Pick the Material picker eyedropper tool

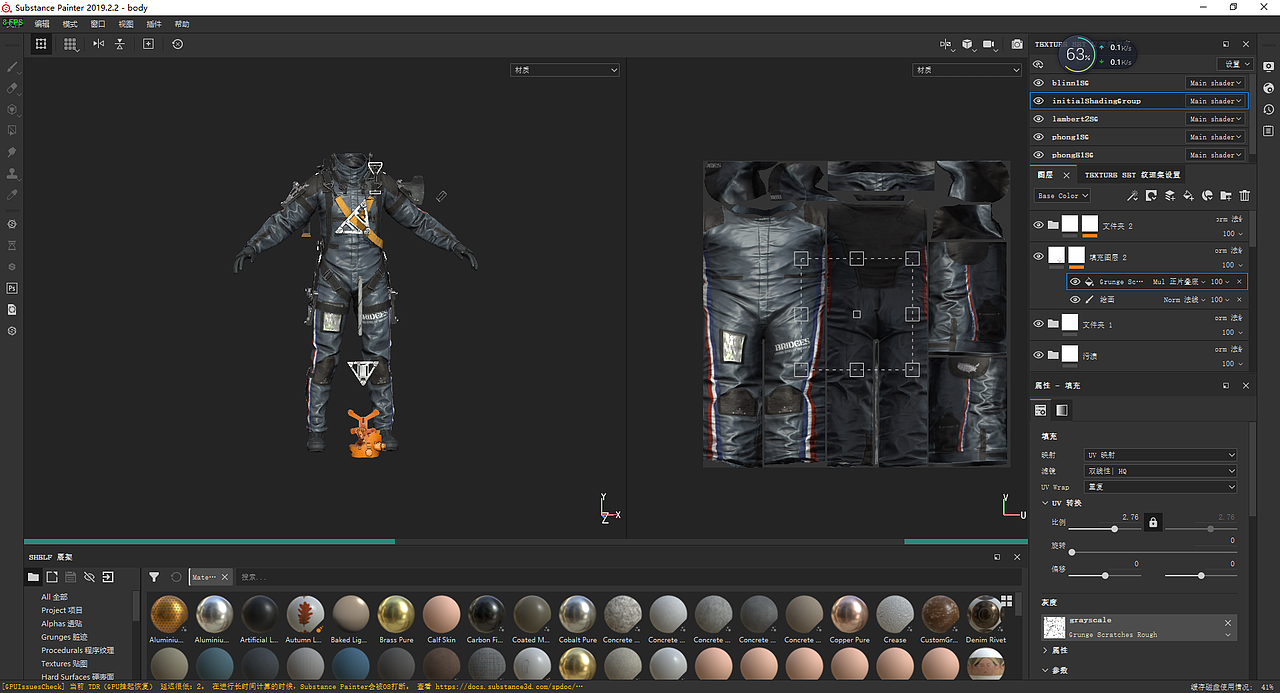point(12,194)
